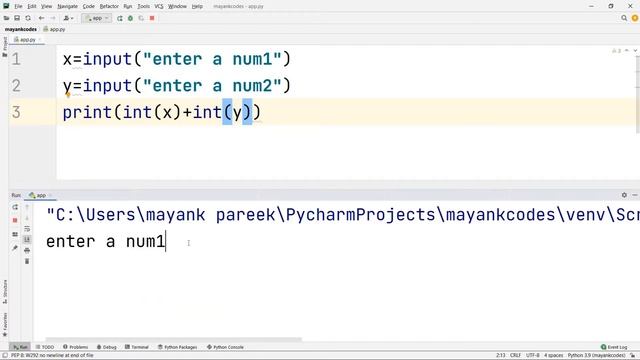Click the Clear All trash icon
640x360 pixels.
[27, 261]
